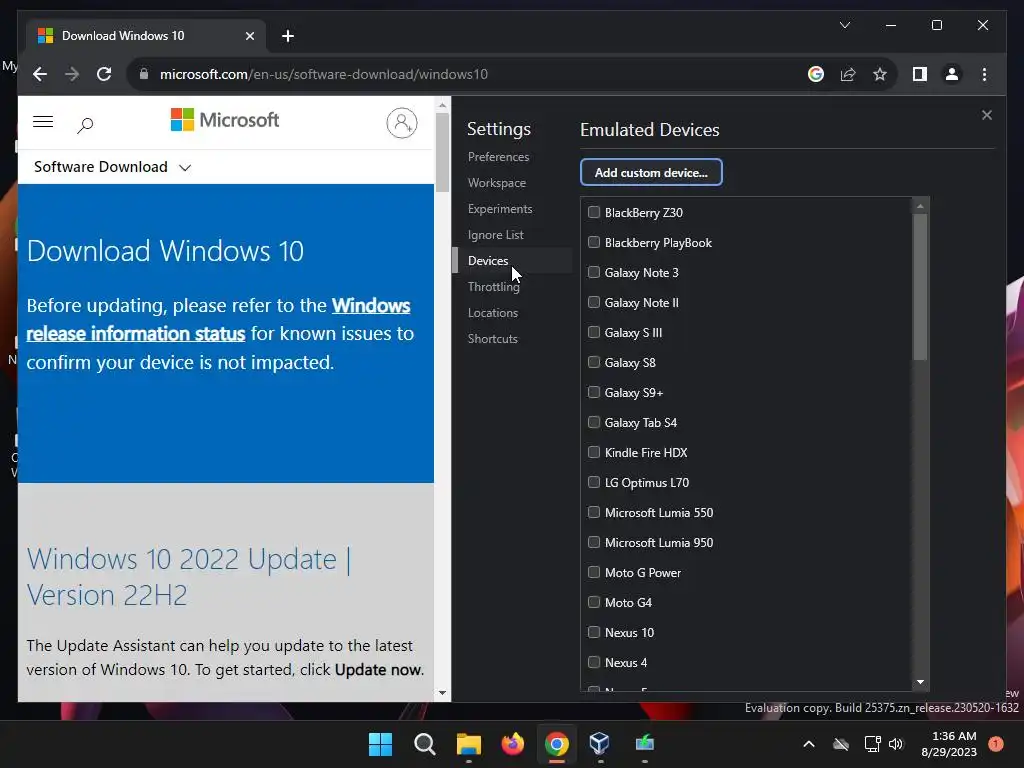Screen dimensions: 1024x768
Task: Close the Download Windows 10 tab
Action: tap(249, 36)
